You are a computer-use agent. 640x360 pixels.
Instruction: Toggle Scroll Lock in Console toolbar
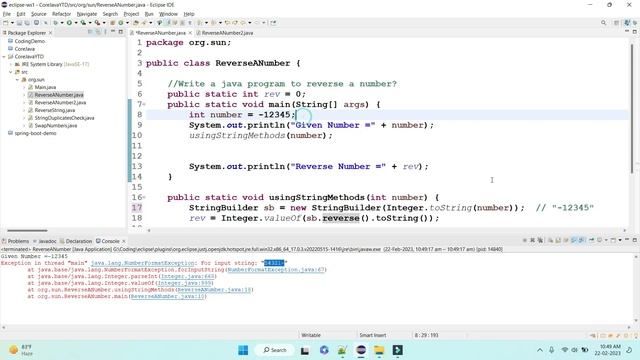(558, 240)
